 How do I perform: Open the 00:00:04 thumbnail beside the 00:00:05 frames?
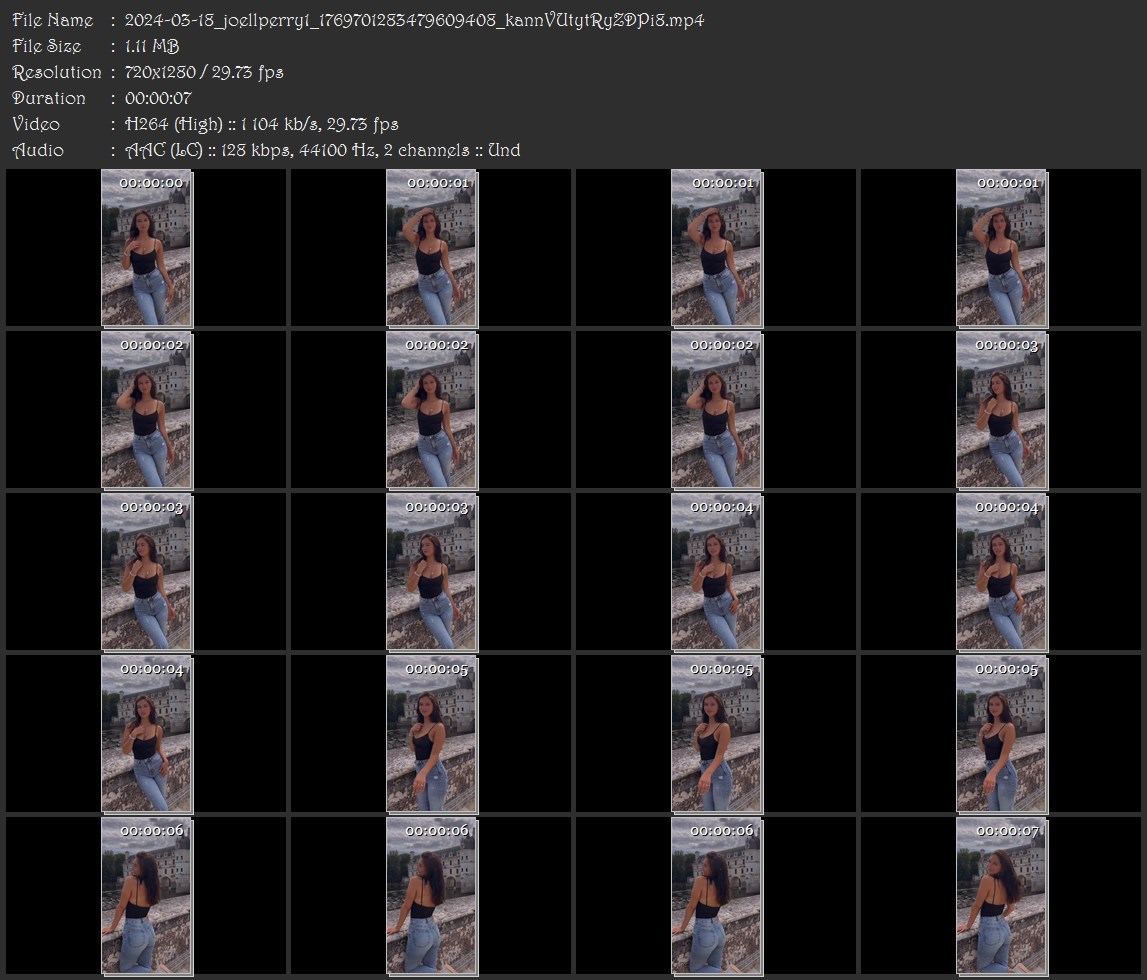coord(146,734)
